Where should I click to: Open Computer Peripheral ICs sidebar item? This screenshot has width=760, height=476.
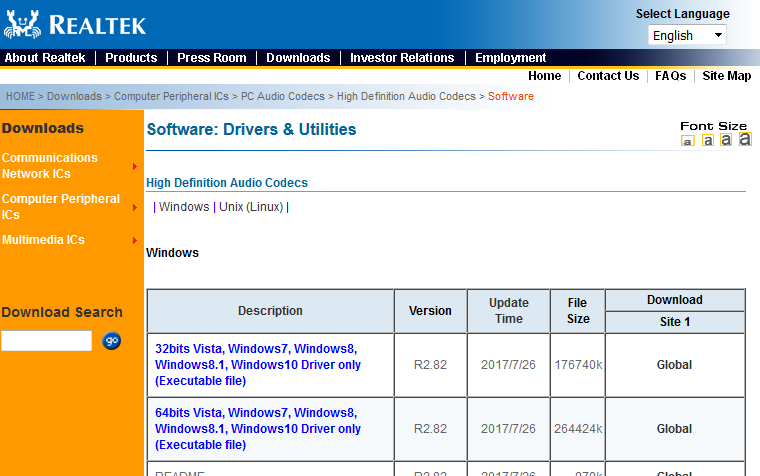coord(61,206)
